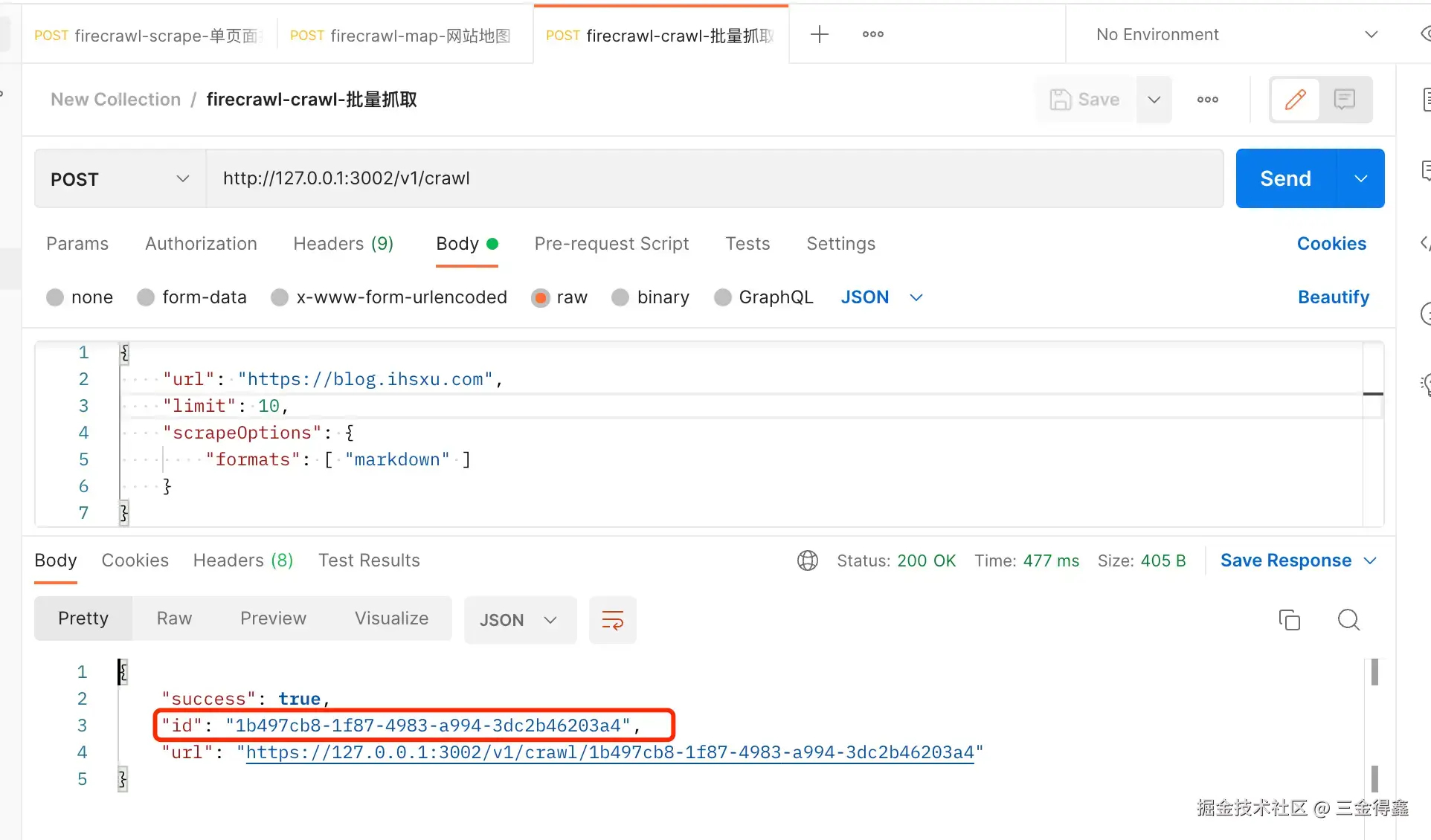Open the POST method dropdown
The width and height of the screenshot is (1431, 840).
pyautogui.click(x=120, y=179)
